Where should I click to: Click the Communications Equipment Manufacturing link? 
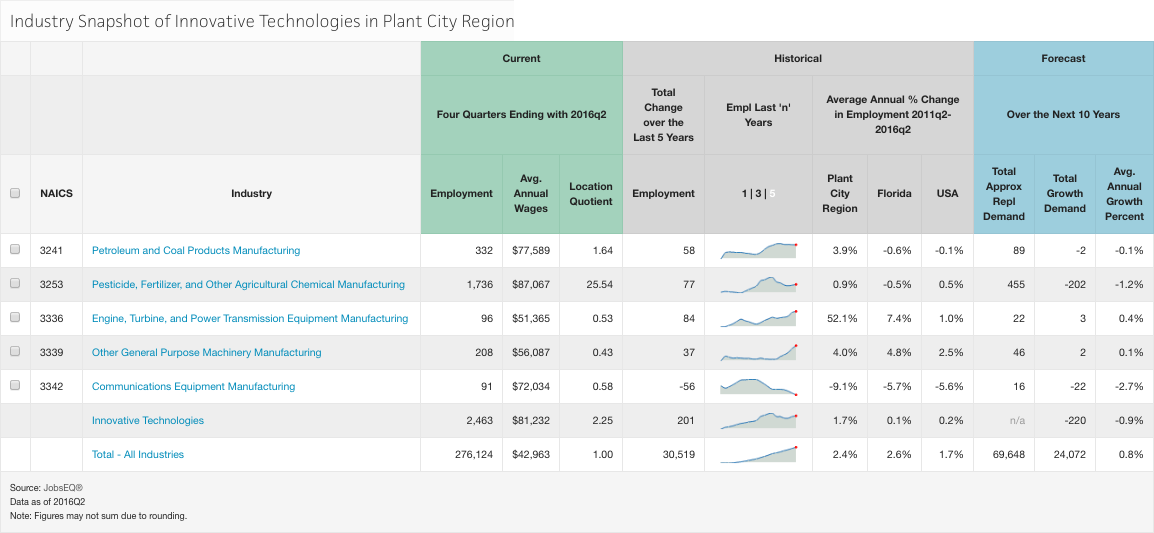193,386
